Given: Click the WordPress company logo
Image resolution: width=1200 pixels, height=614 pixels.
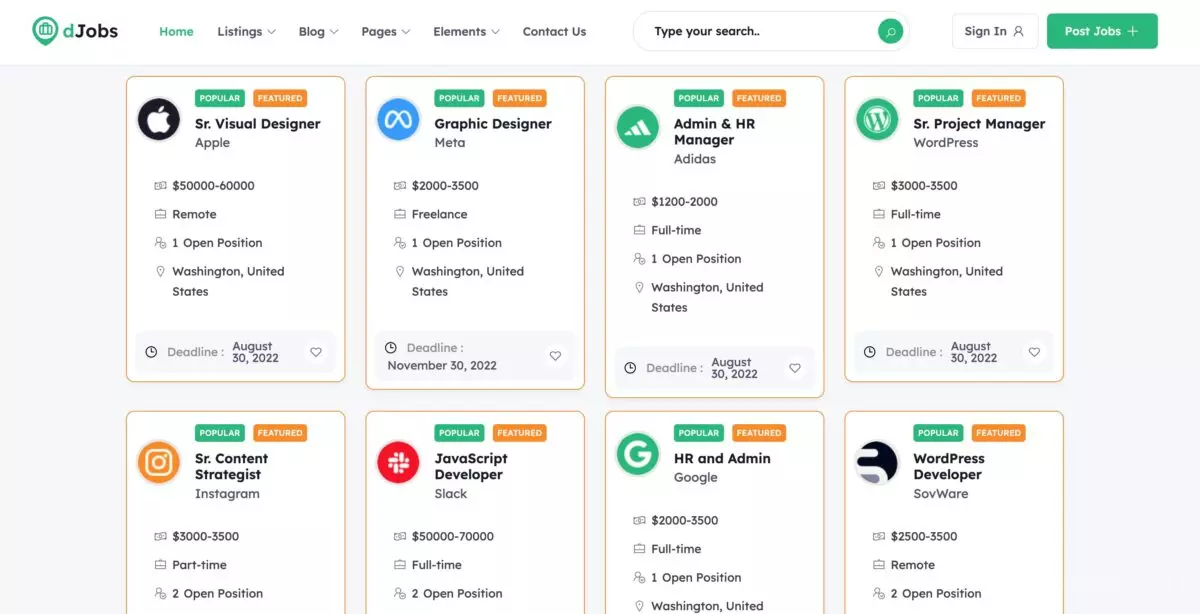Looking at the screenshot, I should point(877,120).
